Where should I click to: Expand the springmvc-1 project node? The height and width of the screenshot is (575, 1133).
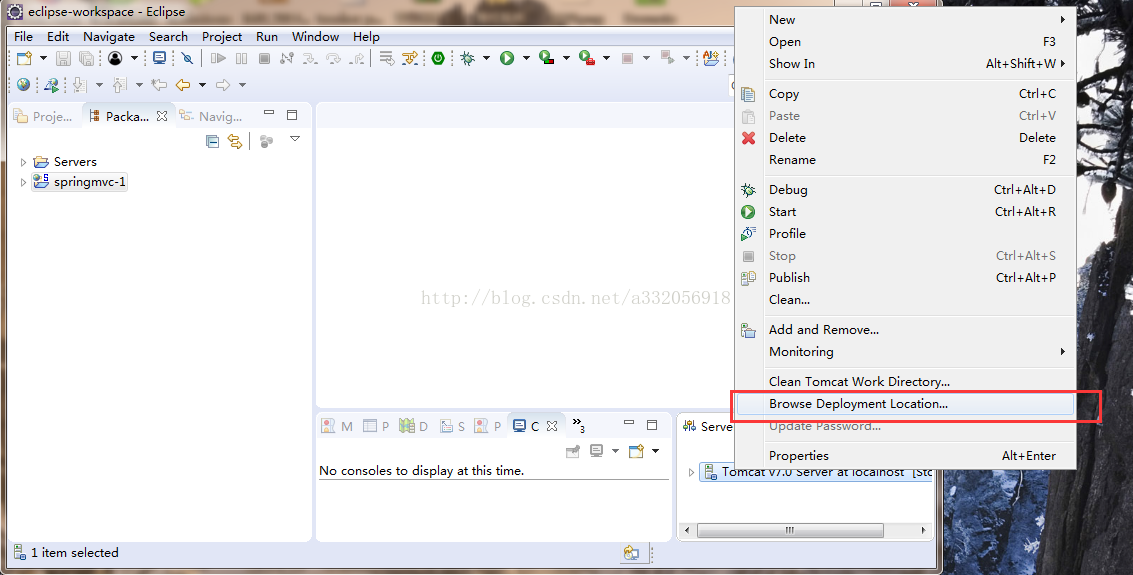tap(23, 183)
